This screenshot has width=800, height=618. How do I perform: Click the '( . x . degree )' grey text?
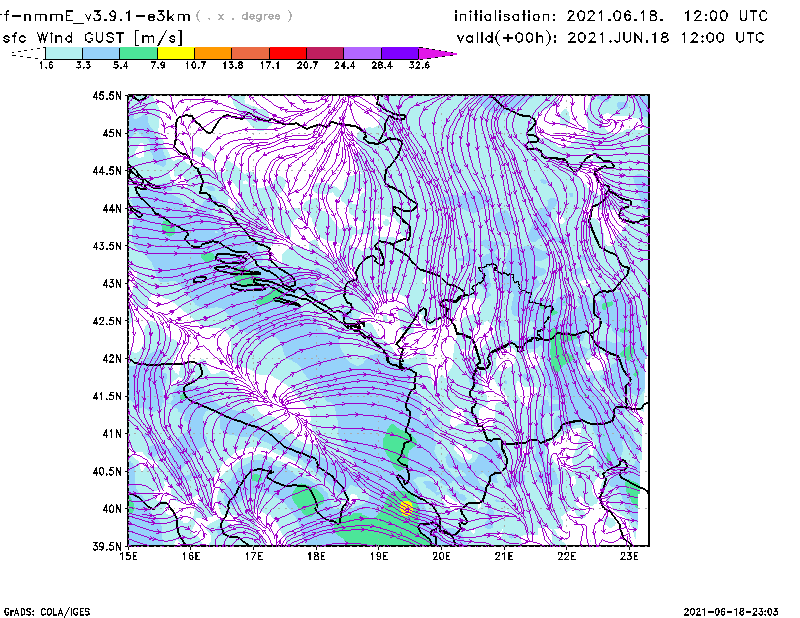pos(244,16)
